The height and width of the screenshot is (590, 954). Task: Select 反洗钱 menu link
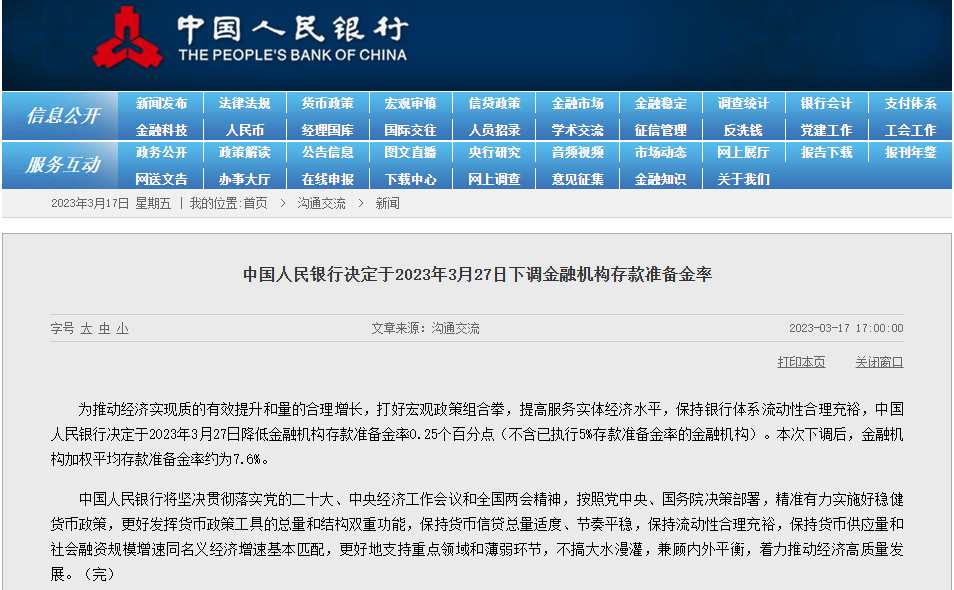[743, 130]
